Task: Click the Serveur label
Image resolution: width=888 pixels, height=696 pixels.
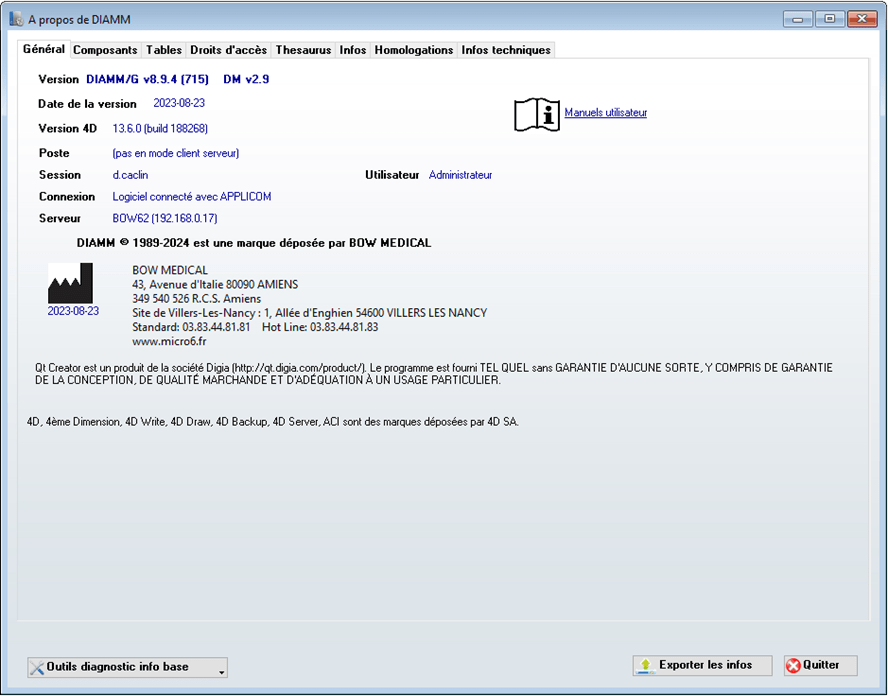Action: [60, 218]
